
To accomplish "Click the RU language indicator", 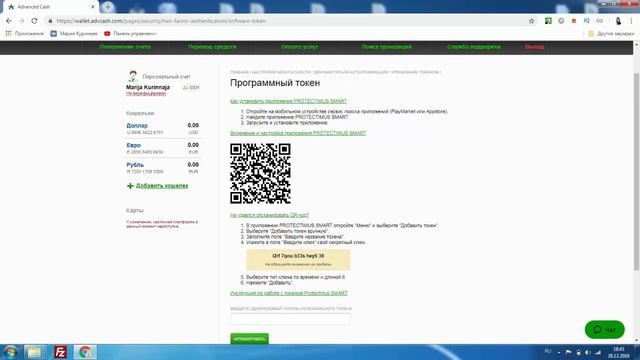I will (548, 351).
